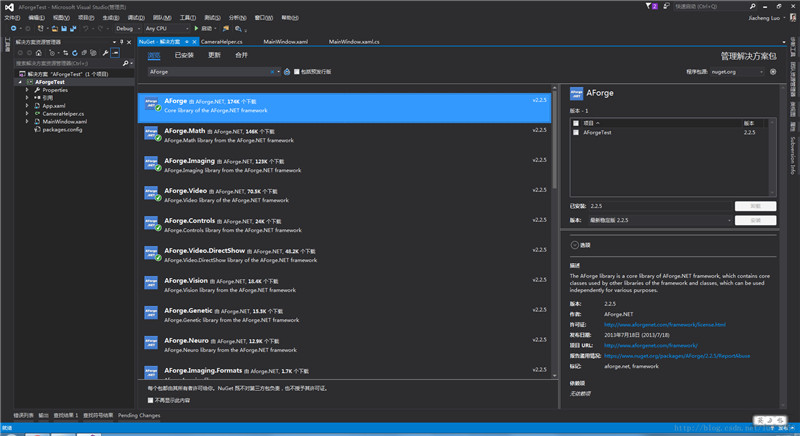Click the notifications flag filter icon
Viewport: 800px width, 436px height.
[x=648, y=6]
